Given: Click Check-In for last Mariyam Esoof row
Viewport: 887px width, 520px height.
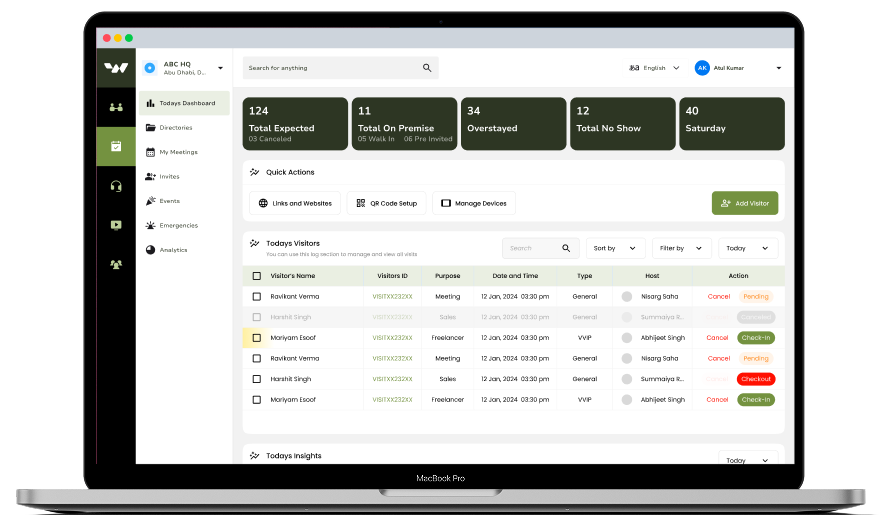Looking at the screenshot, I should tap(756, 399).
